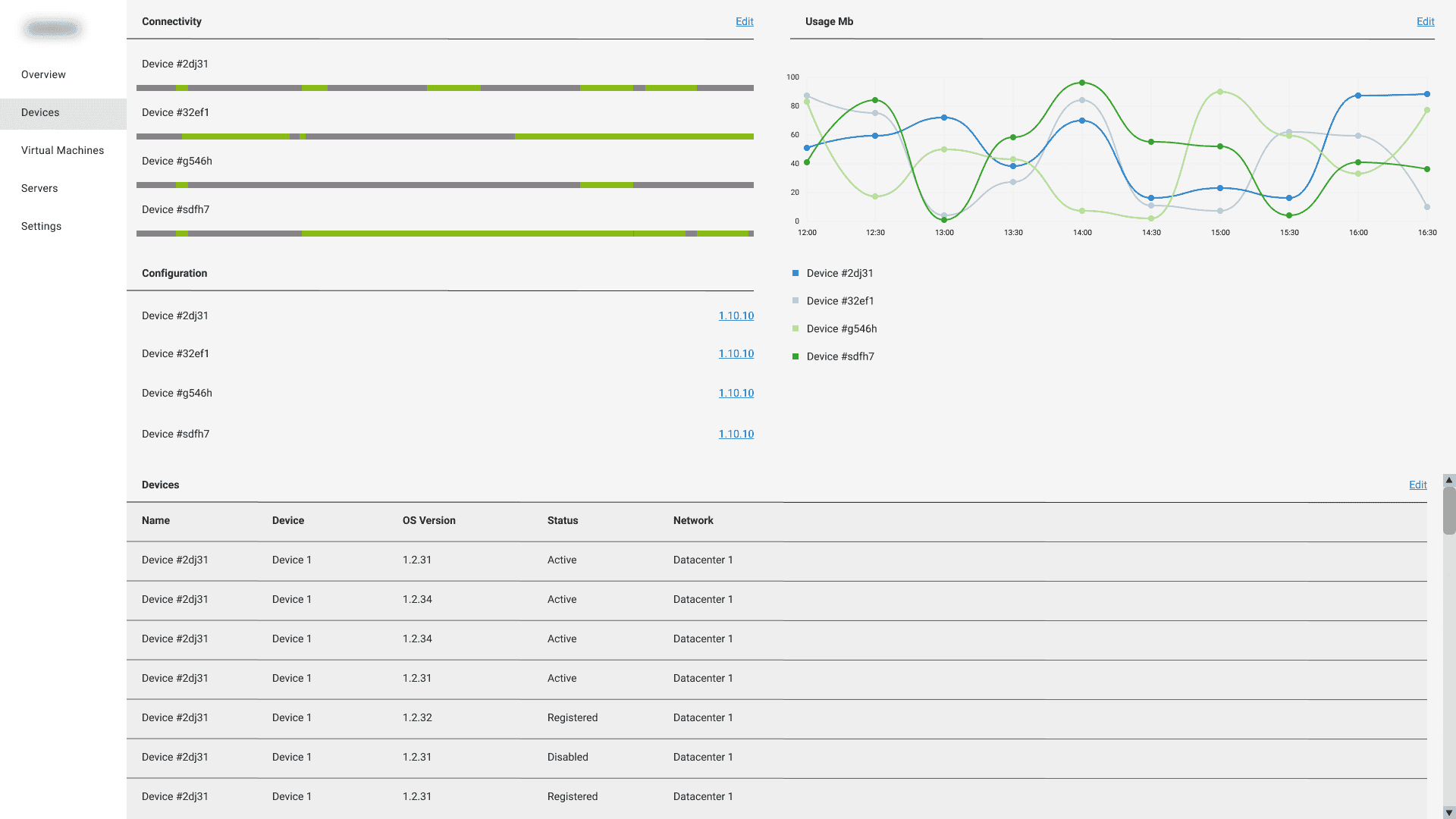Click the Device #g546h connectivity bar
Viewport: 1456px width, 819px height.
click(x=445, y=185)
